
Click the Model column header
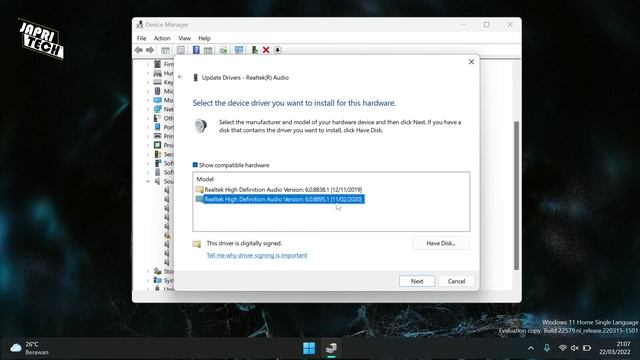205,179
